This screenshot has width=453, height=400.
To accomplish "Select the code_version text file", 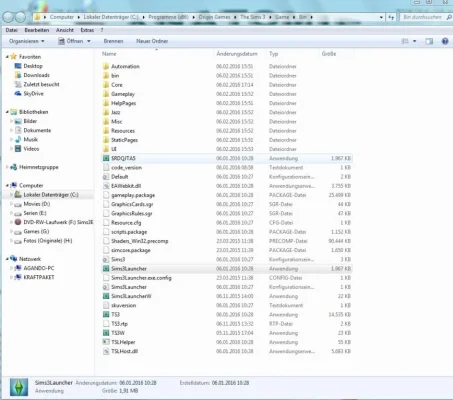I will tap(126, 168).
